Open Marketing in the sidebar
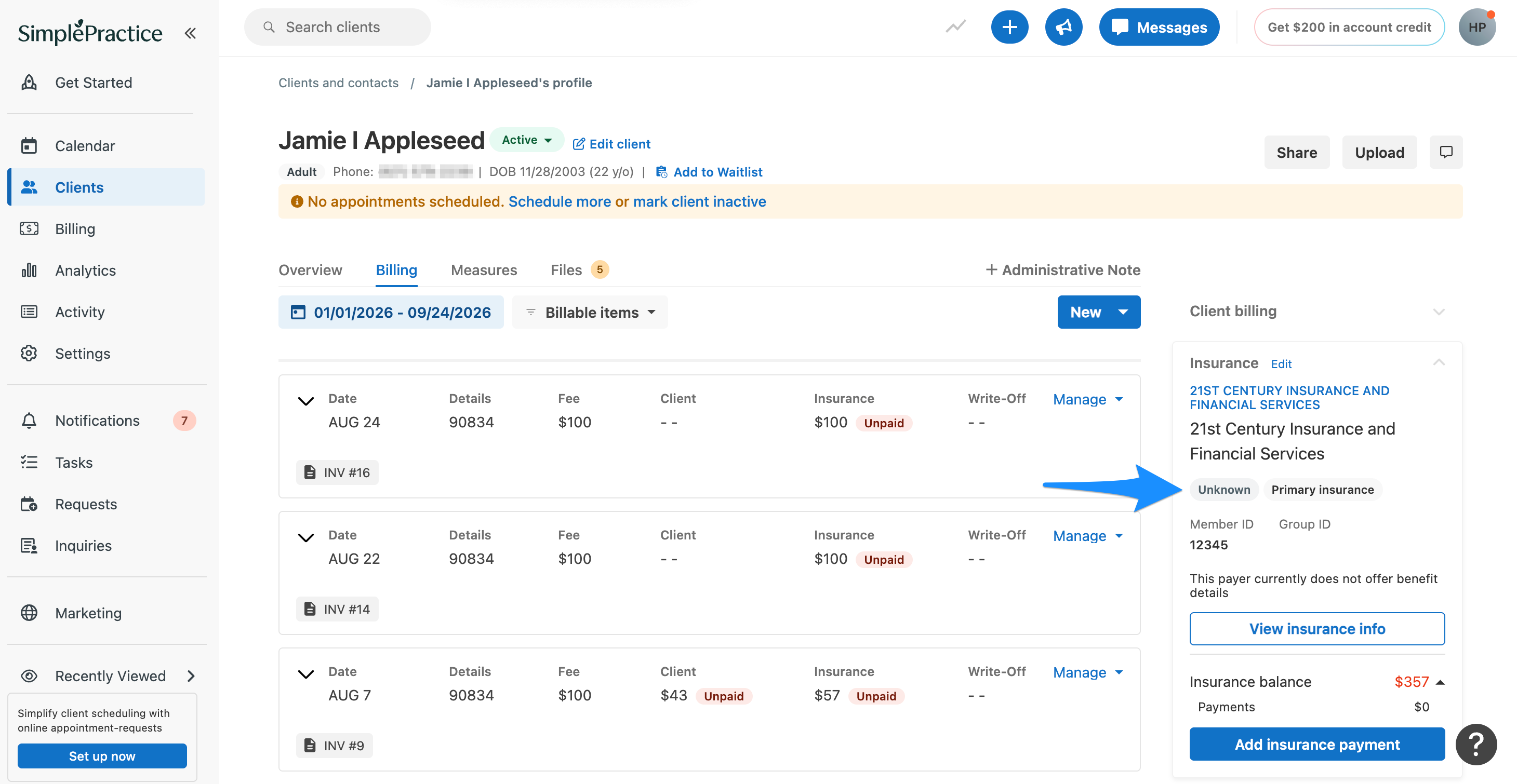The height and width of the screenshot is (784, 1517). pos(106,613)
